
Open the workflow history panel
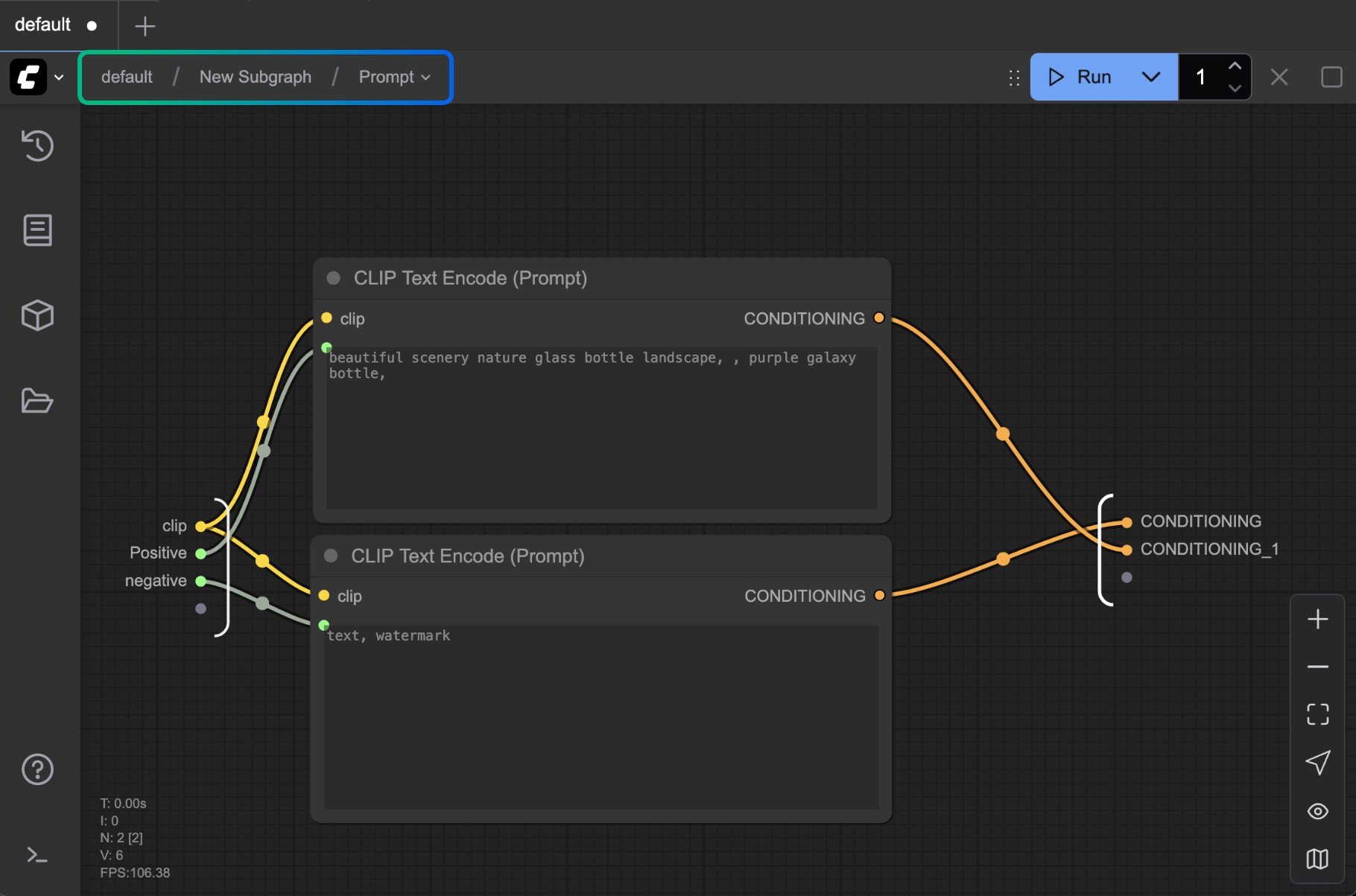pyautogui.click(x=37, y=145)
